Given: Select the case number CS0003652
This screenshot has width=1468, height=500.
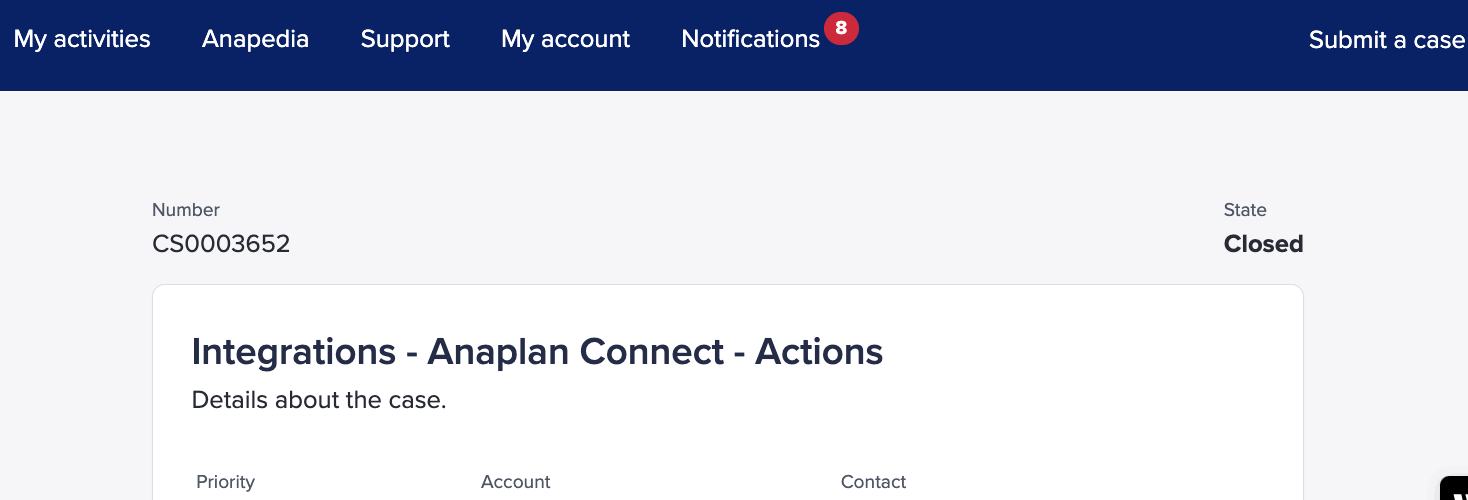Looking at the screenshot, I should point(221,244).
